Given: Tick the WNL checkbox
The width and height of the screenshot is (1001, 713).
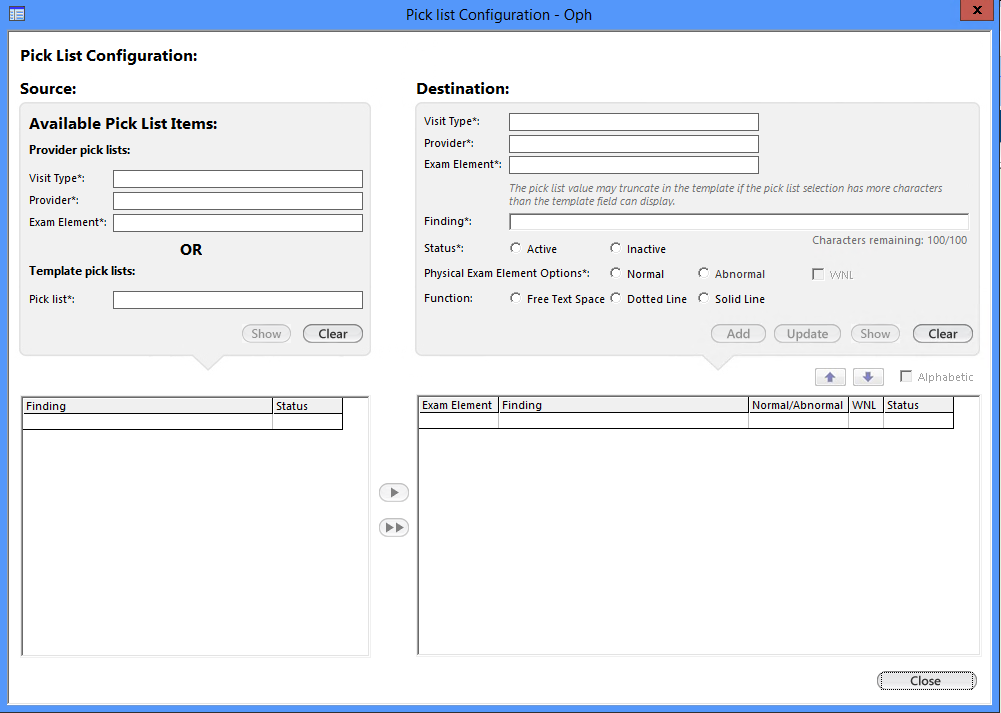Looking at the screenshot, I should click(818, 274).
